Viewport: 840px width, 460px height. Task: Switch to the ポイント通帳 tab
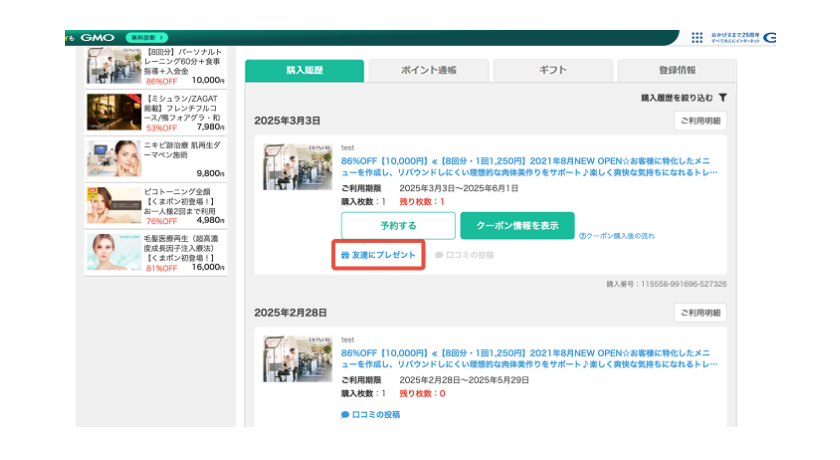click(x=429, y=70)
